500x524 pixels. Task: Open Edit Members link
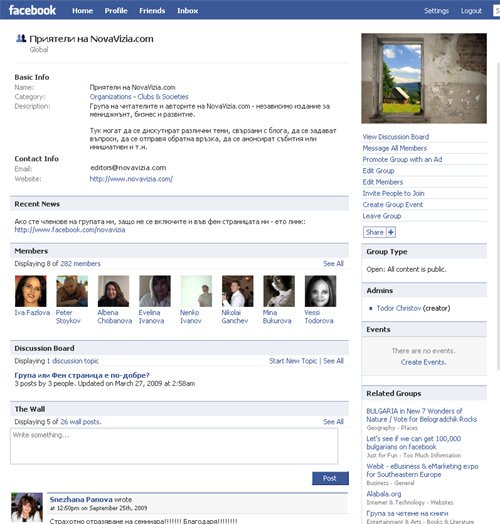(383, 182)
